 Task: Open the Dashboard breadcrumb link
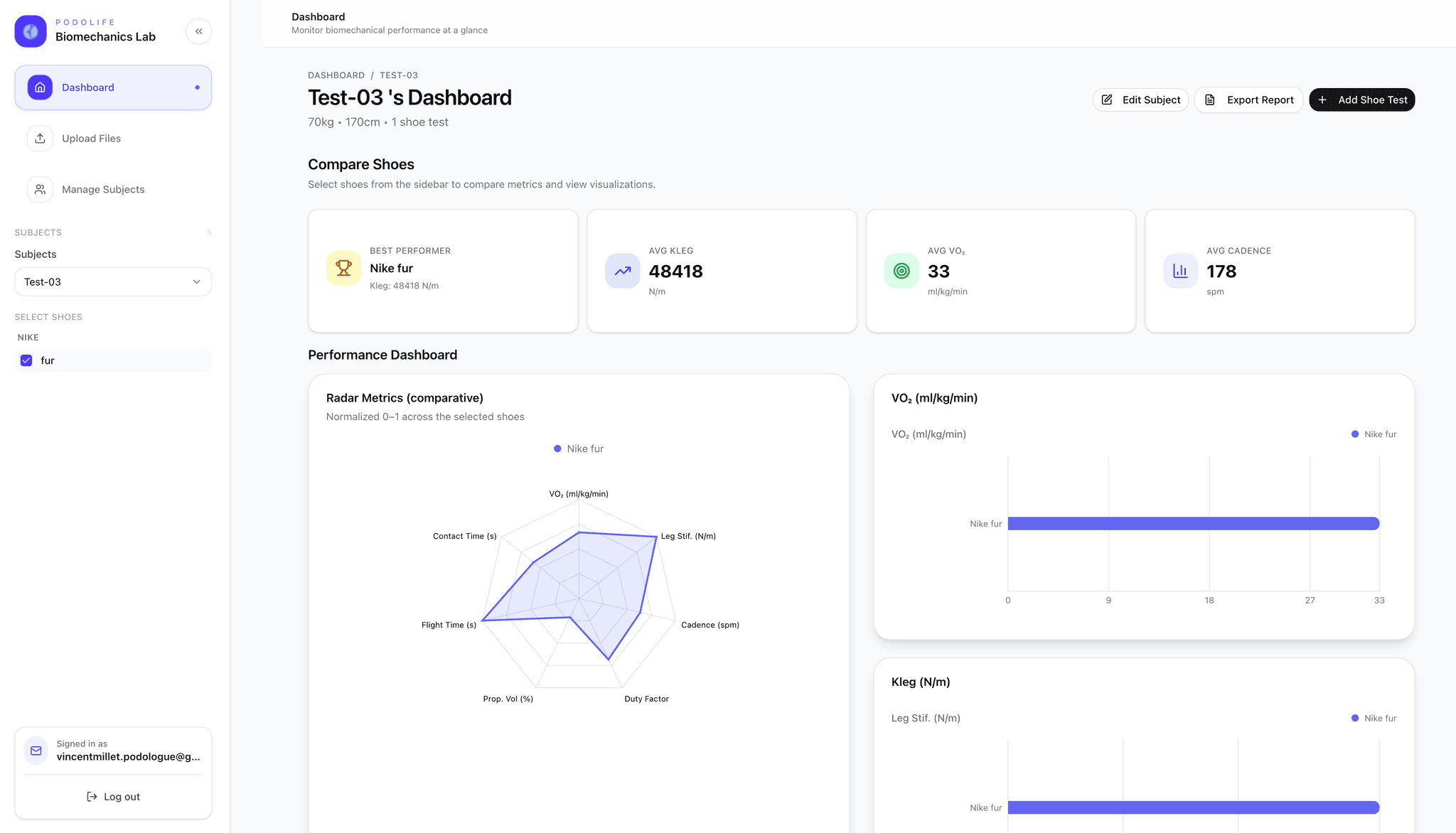[336, 75]
